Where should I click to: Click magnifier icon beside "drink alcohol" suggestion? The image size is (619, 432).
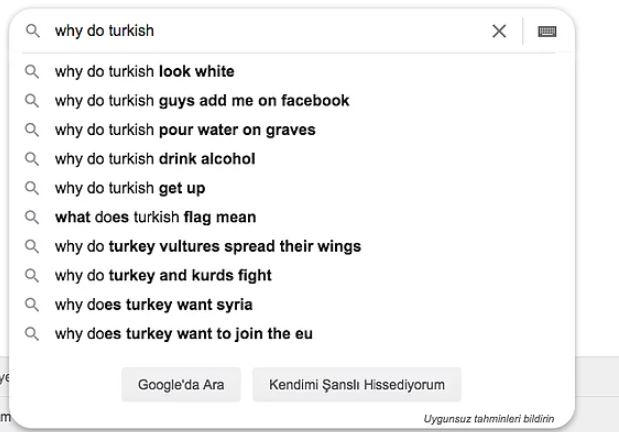33,159
